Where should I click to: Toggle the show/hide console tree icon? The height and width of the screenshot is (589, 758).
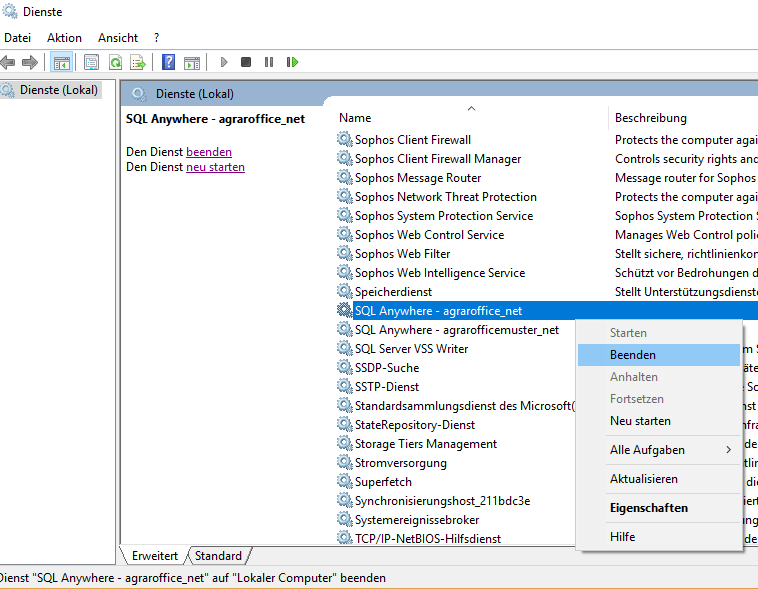tap(62, 62)
